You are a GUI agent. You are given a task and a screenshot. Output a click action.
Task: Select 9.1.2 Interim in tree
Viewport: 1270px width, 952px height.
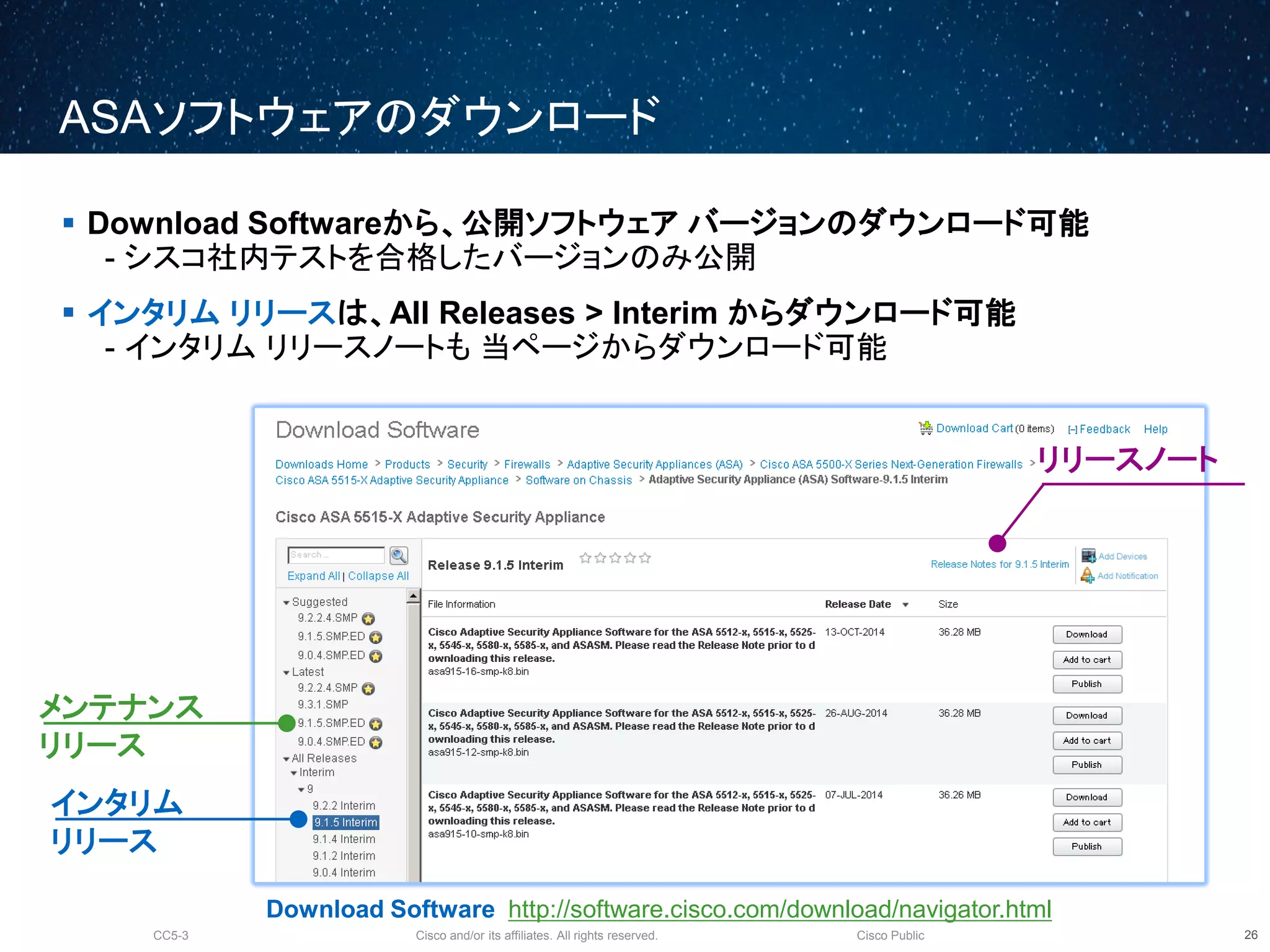344,856
